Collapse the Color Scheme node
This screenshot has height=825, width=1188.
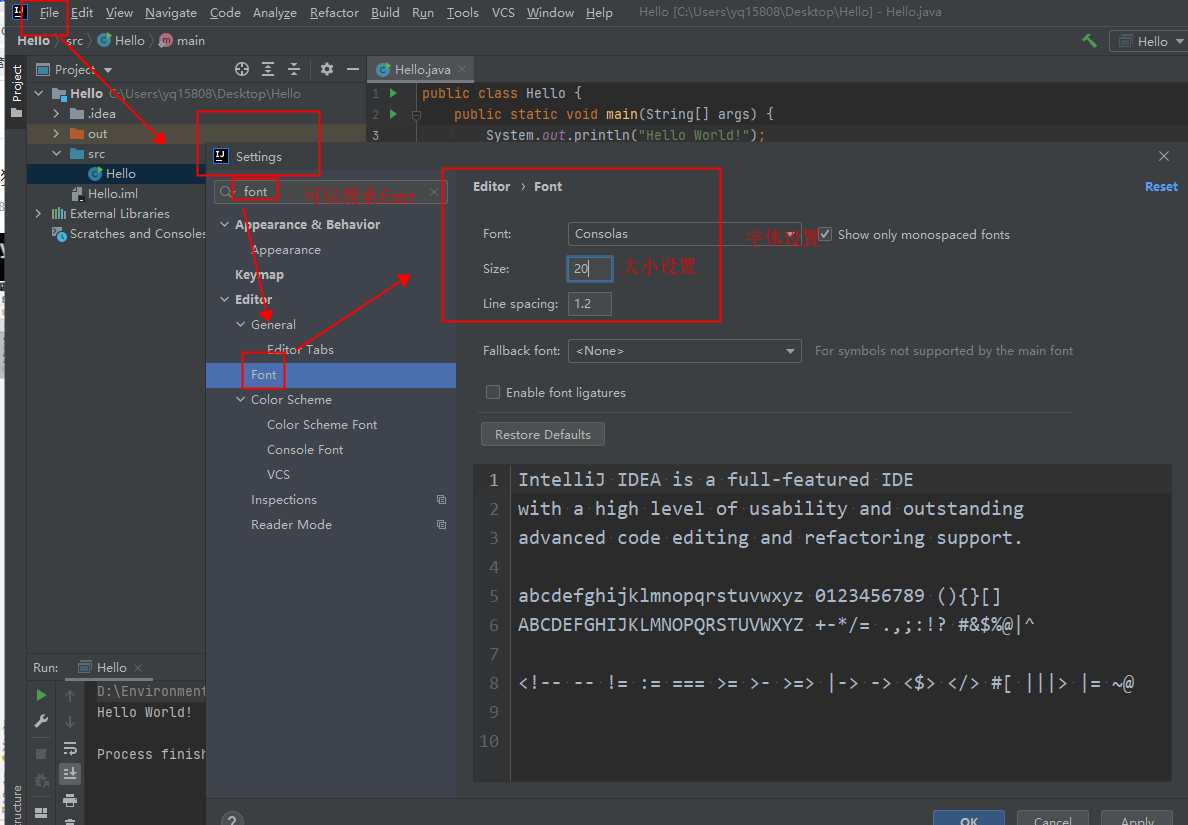(240, 399)
